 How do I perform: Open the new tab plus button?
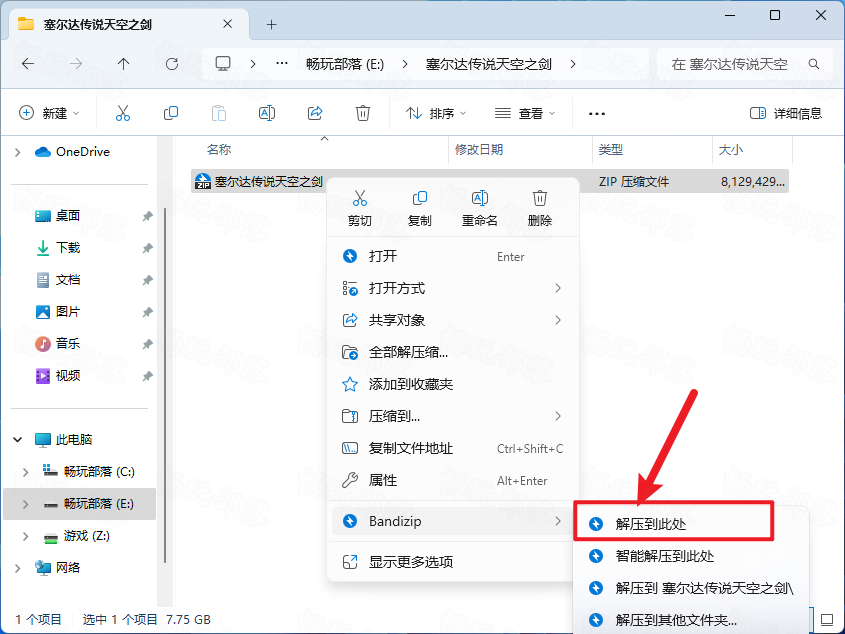point(272,25)
